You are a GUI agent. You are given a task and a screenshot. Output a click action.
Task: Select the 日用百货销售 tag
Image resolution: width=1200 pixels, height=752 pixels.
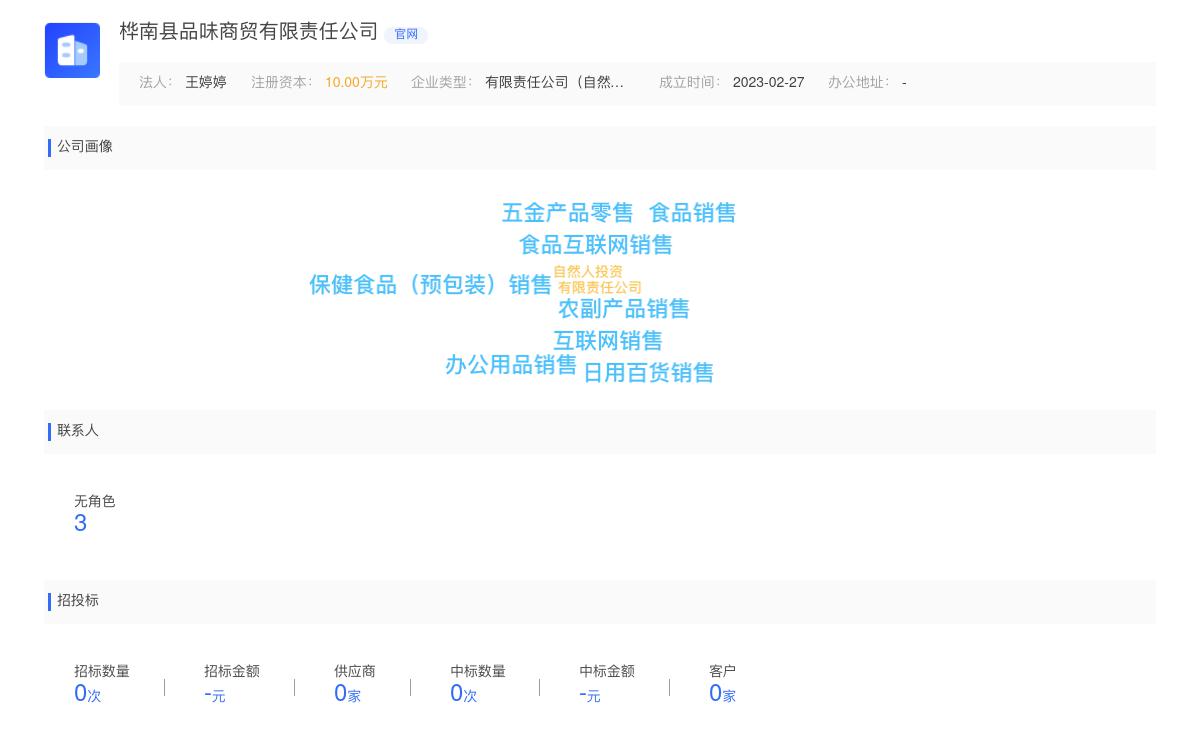(x=648, y=373)
